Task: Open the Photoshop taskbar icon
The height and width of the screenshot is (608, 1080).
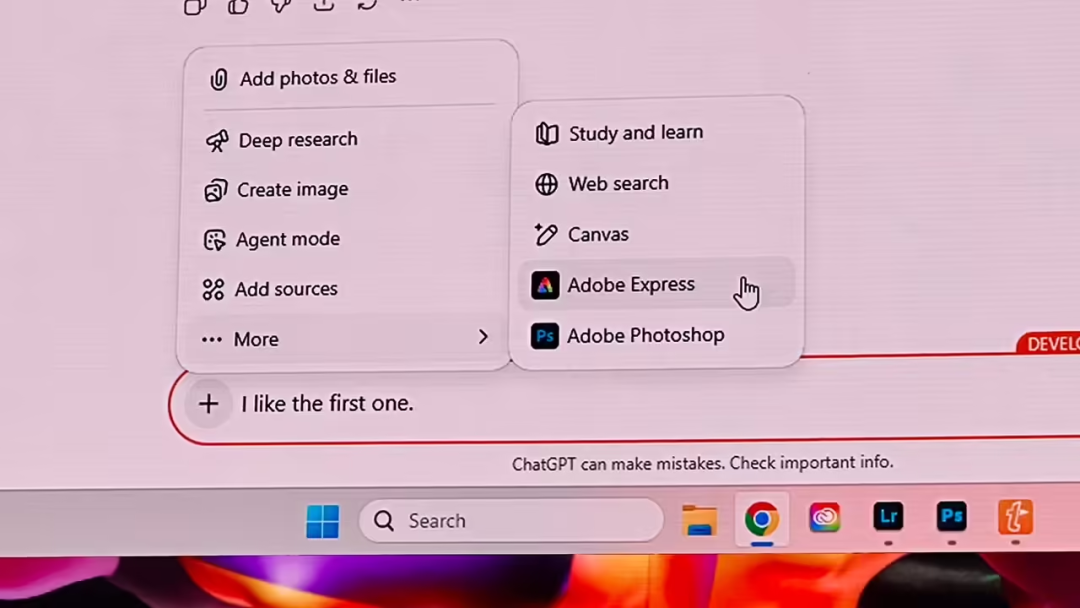Action: point(952,517)
